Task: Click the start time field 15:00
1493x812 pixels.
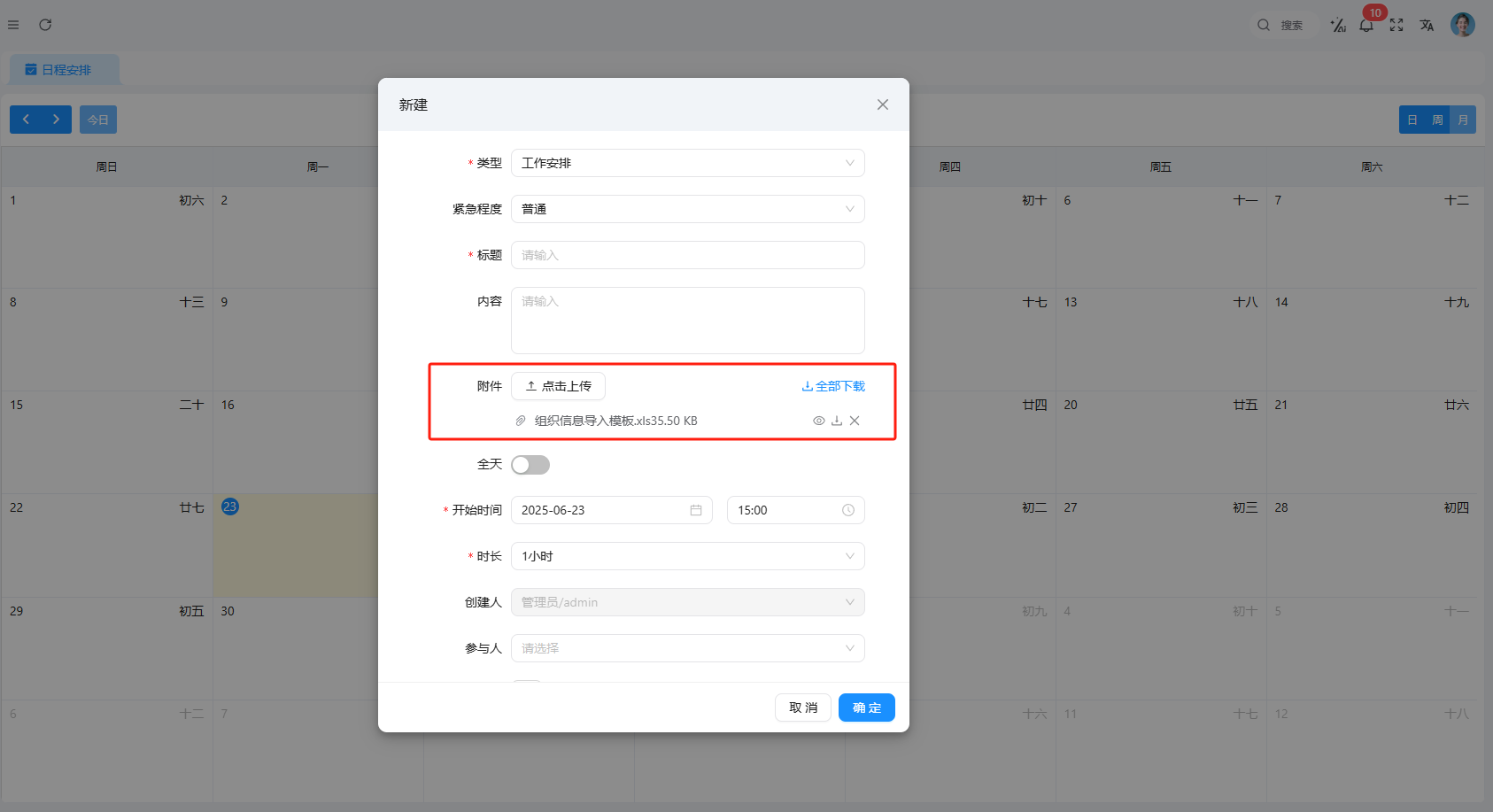Action: 796,510
